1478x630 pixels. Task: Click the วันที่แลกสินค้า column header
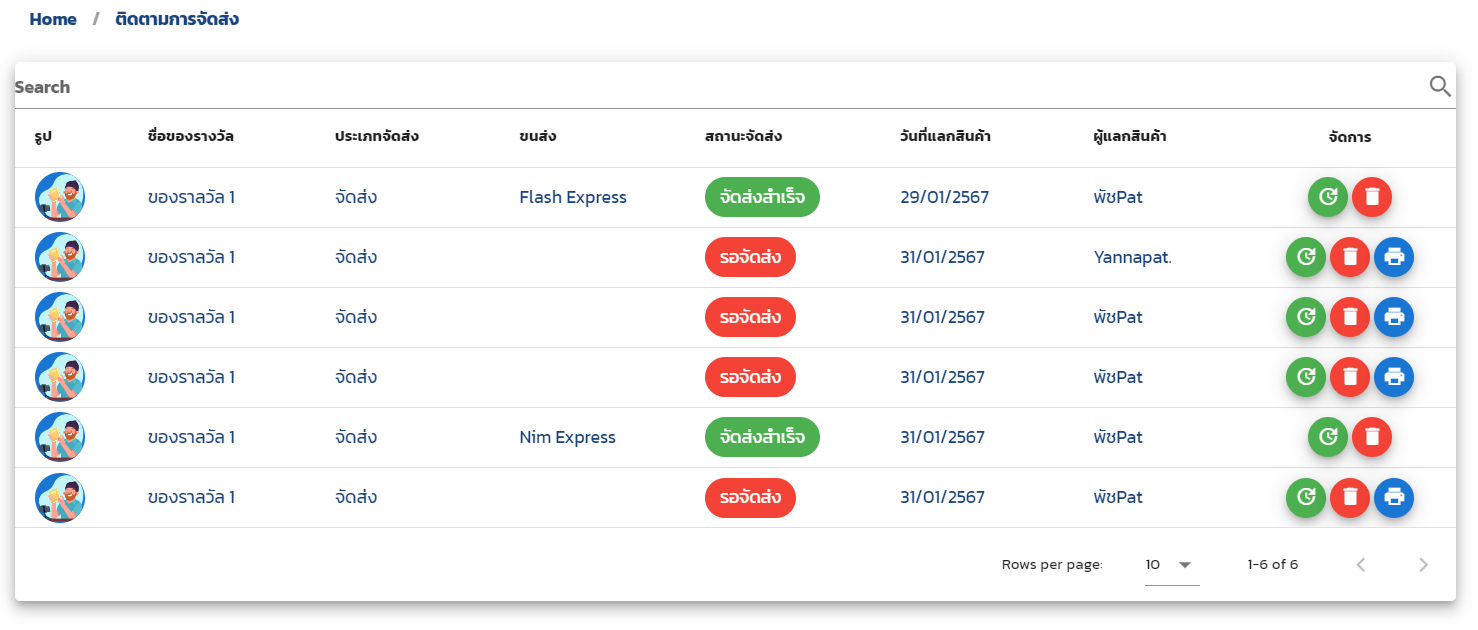pos(945,137)
